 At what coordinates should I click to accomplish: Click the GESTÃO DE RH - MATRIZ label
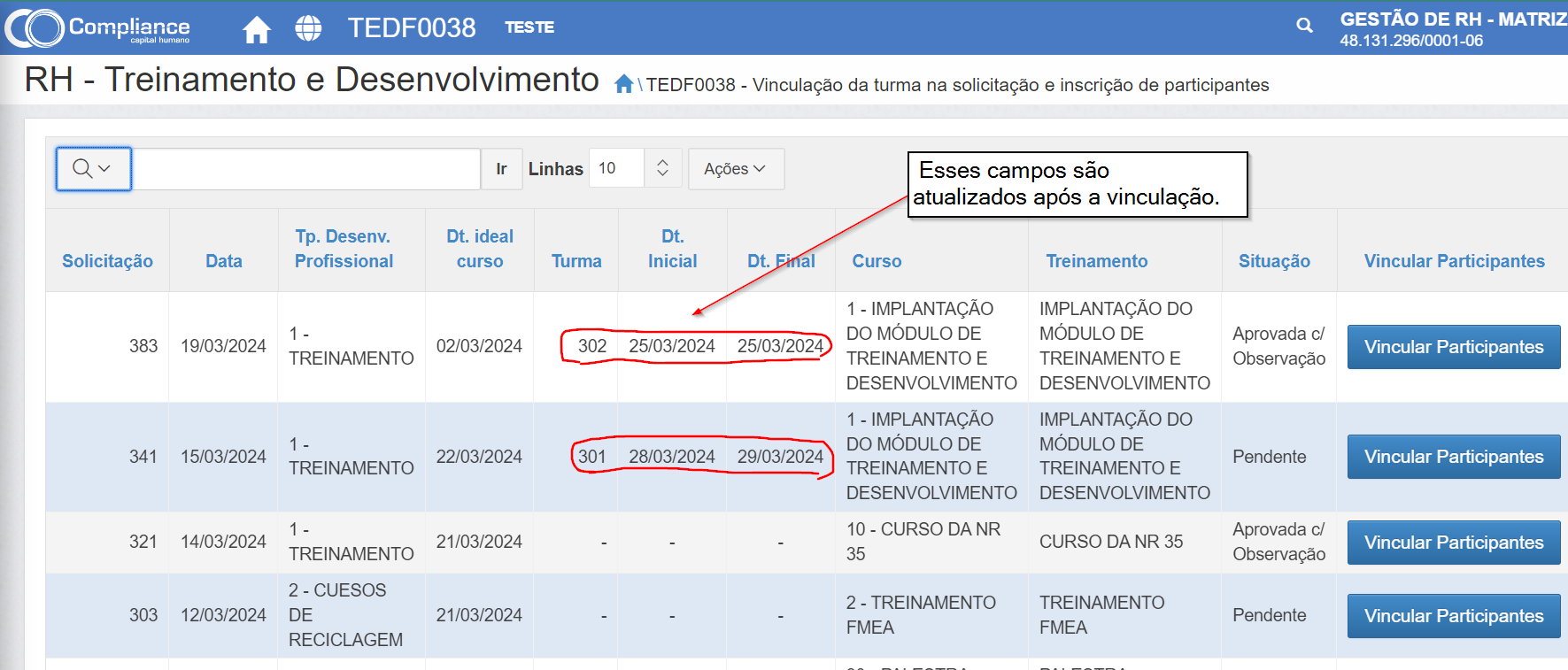[1454, 19]
